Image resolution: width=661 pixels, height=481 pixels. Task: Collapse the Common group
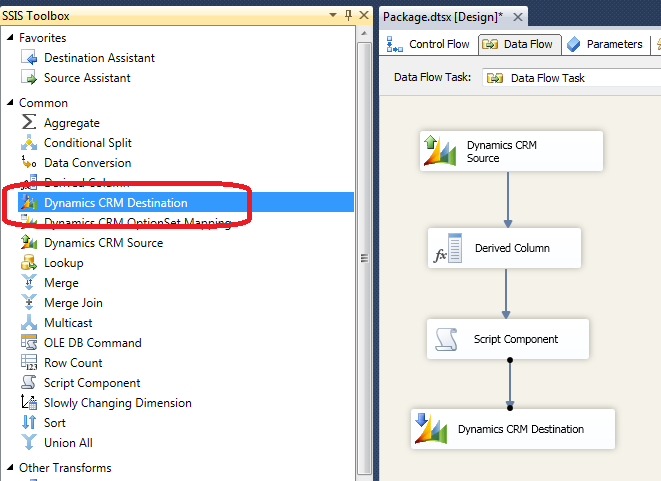coord(10,102)
